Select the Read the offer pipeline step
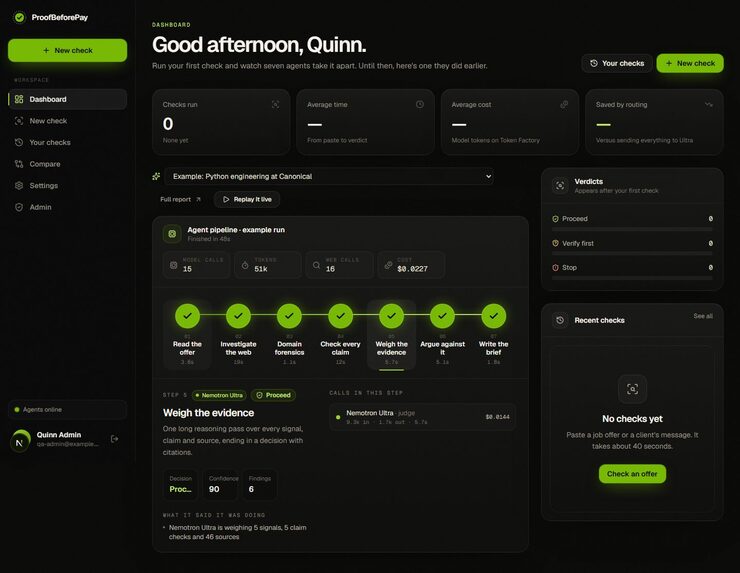This screenshot has width=740, height=573. pyautogui.click(x=187, y=335)
